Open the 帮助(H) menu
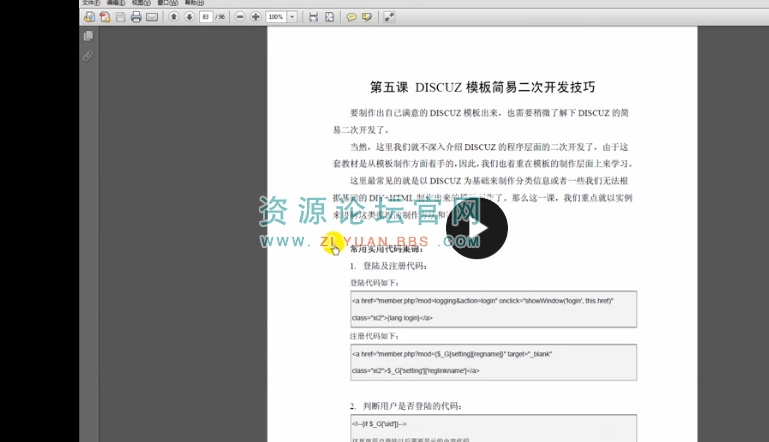Screen dimensions: 769x442 pyautogui.click(x=194, y=2)
